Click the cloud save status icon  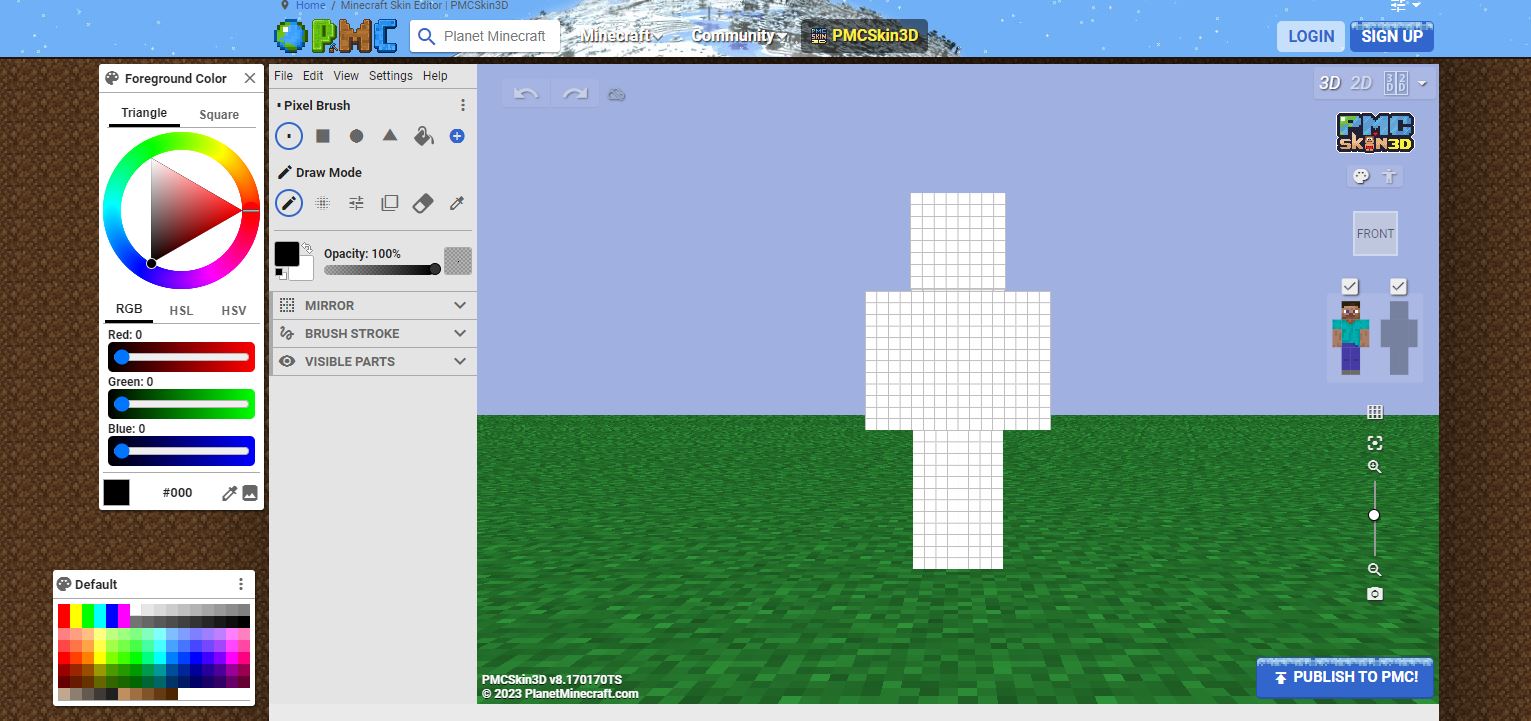[x=617, y=95]
